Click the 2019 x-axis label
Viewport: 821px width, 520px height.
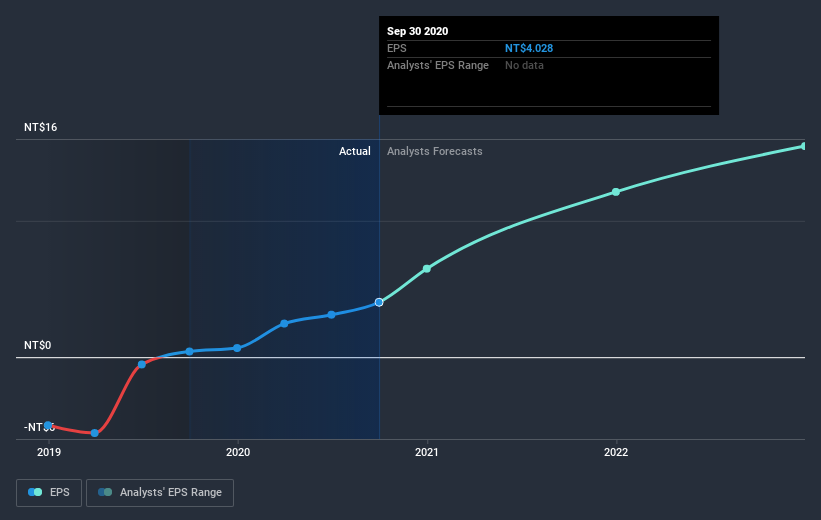click(x=48, y=452)
